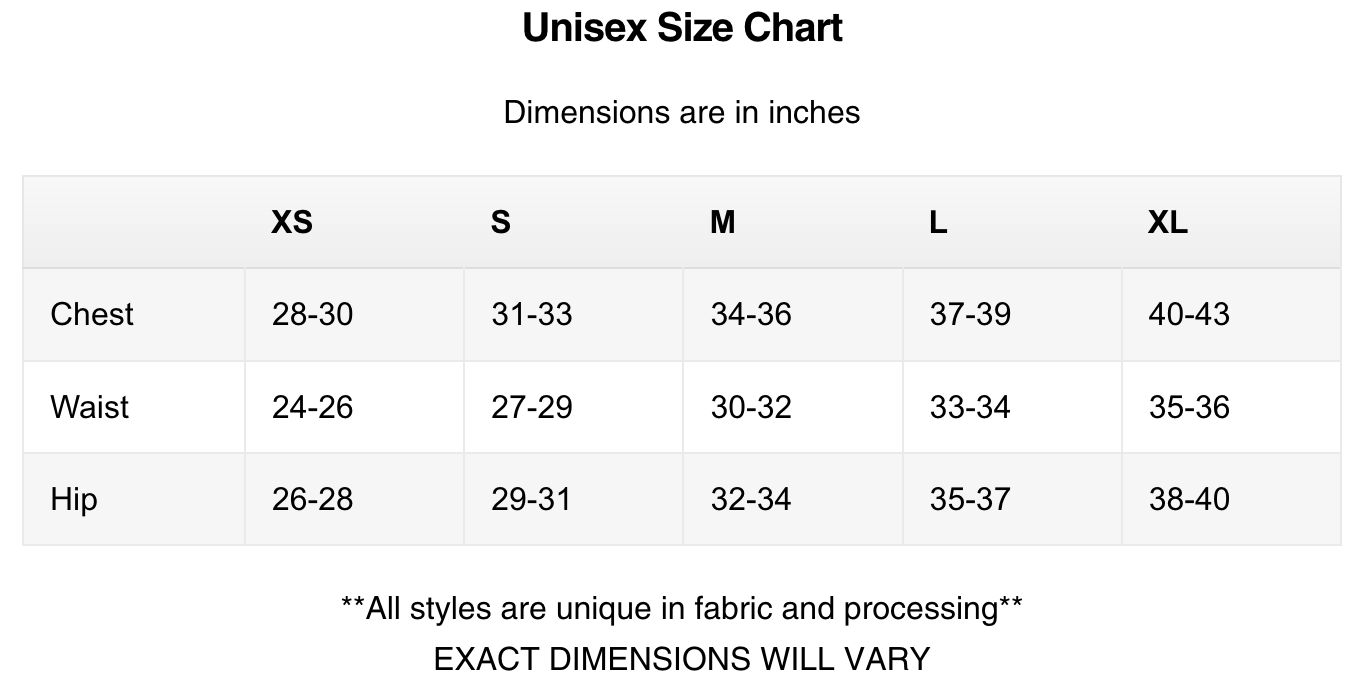Select the L column header
This screenshot has height=686, width=1364.
[938, 222]
